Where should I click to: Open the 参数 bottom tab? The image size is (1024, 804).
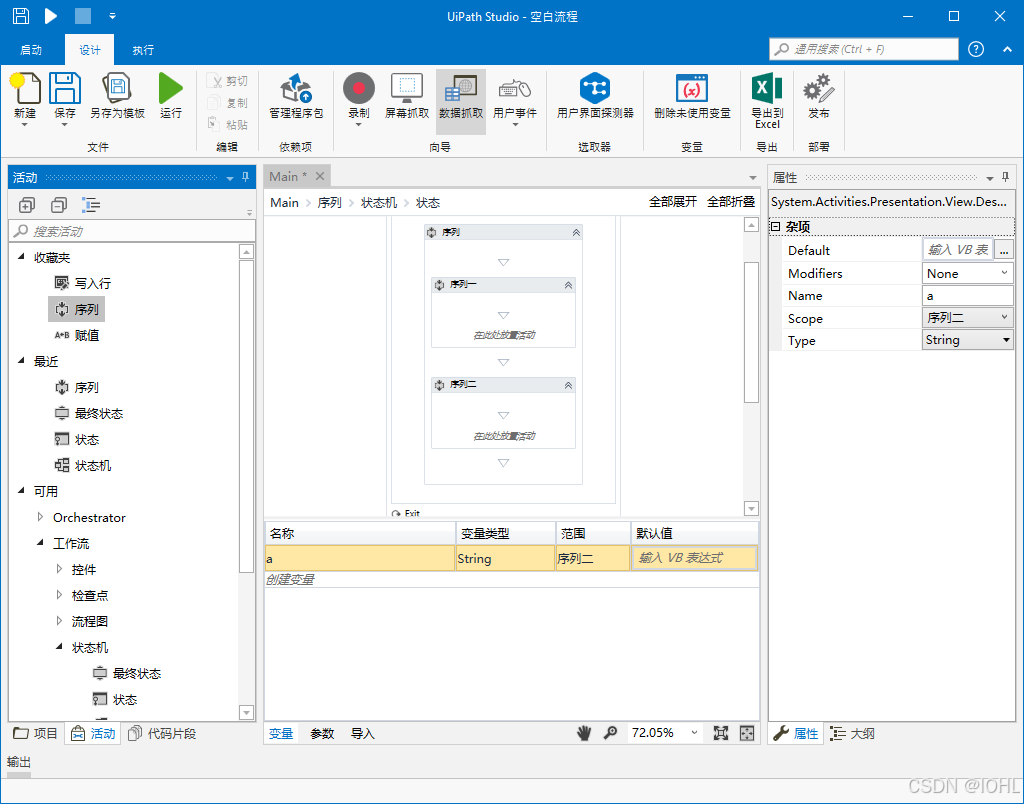click(322, 733)
